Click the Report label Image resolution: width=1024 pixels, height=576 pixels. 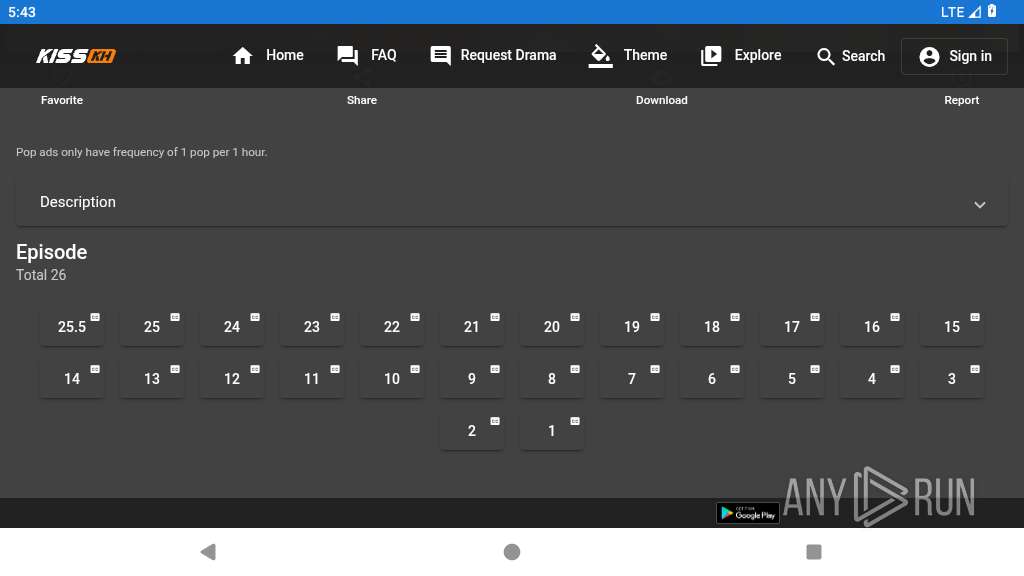coord(961,100)
